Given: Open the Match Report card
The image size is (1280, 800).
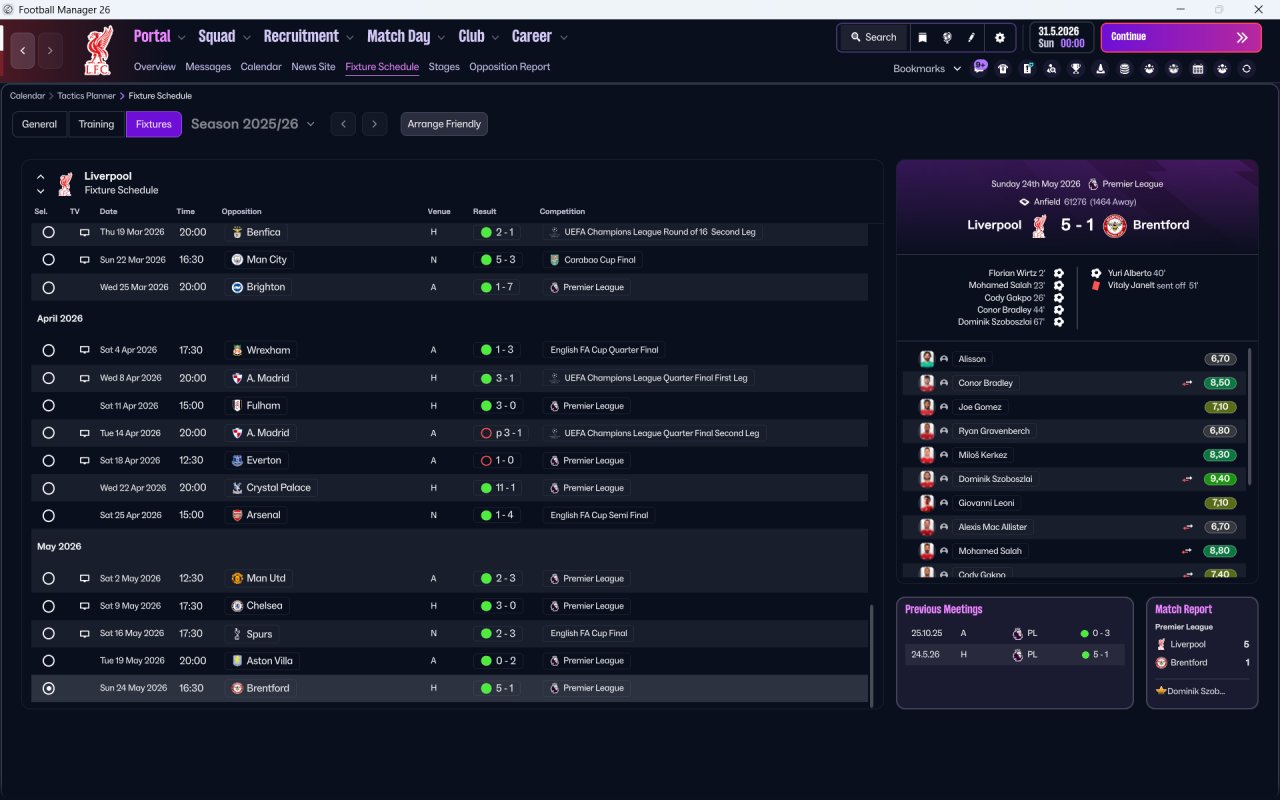Looking at the screenshot, I should click(1202, 653).
